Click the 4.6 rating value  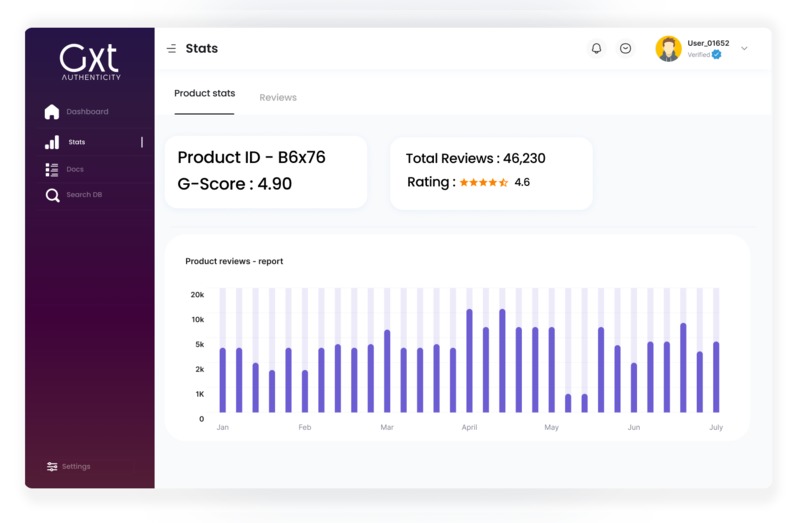[x=522, y=182]
